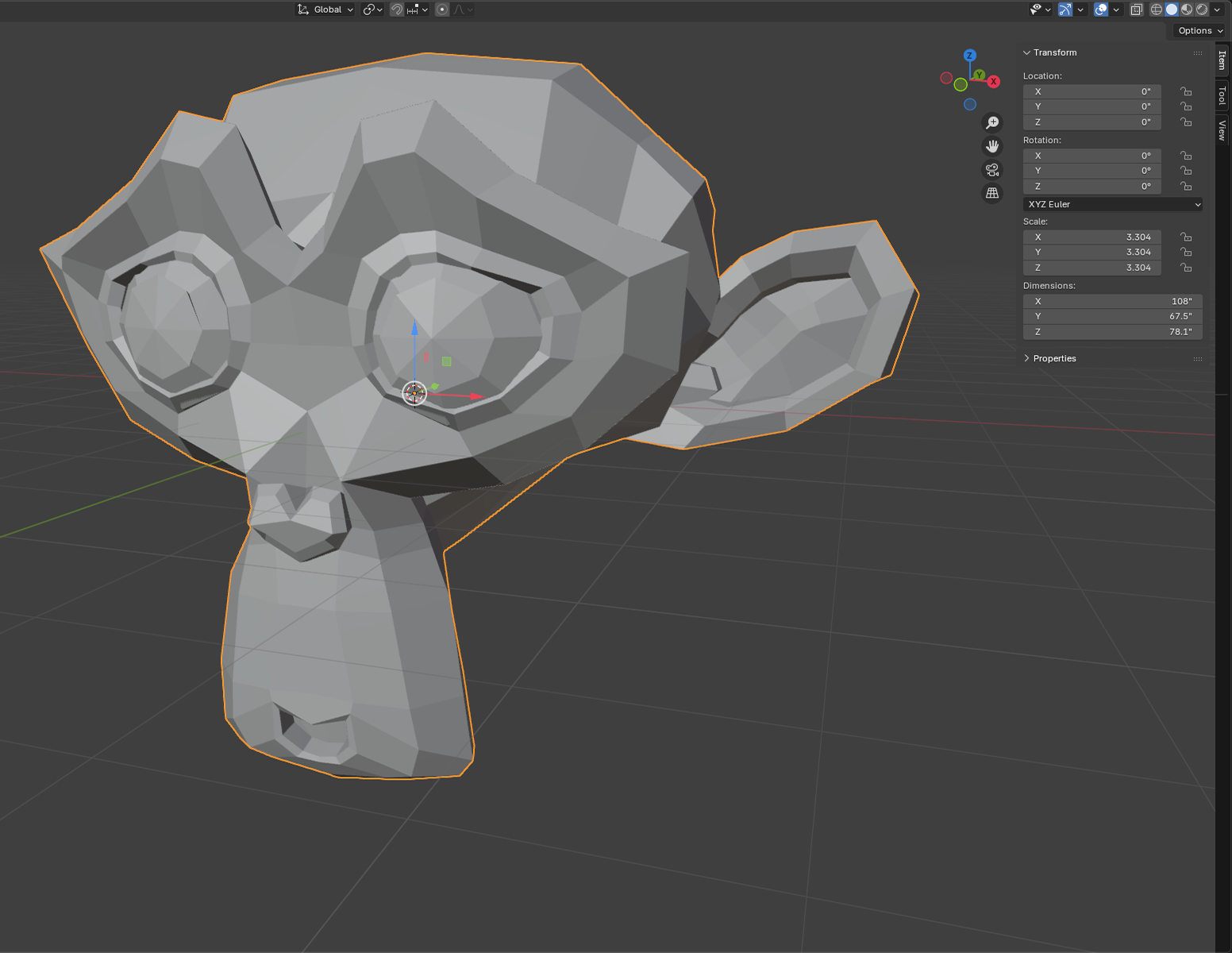Image resolution: width=1232 pixels, height=953 pixels.
Task: Lock the Scale X value
Action: 1186,237
